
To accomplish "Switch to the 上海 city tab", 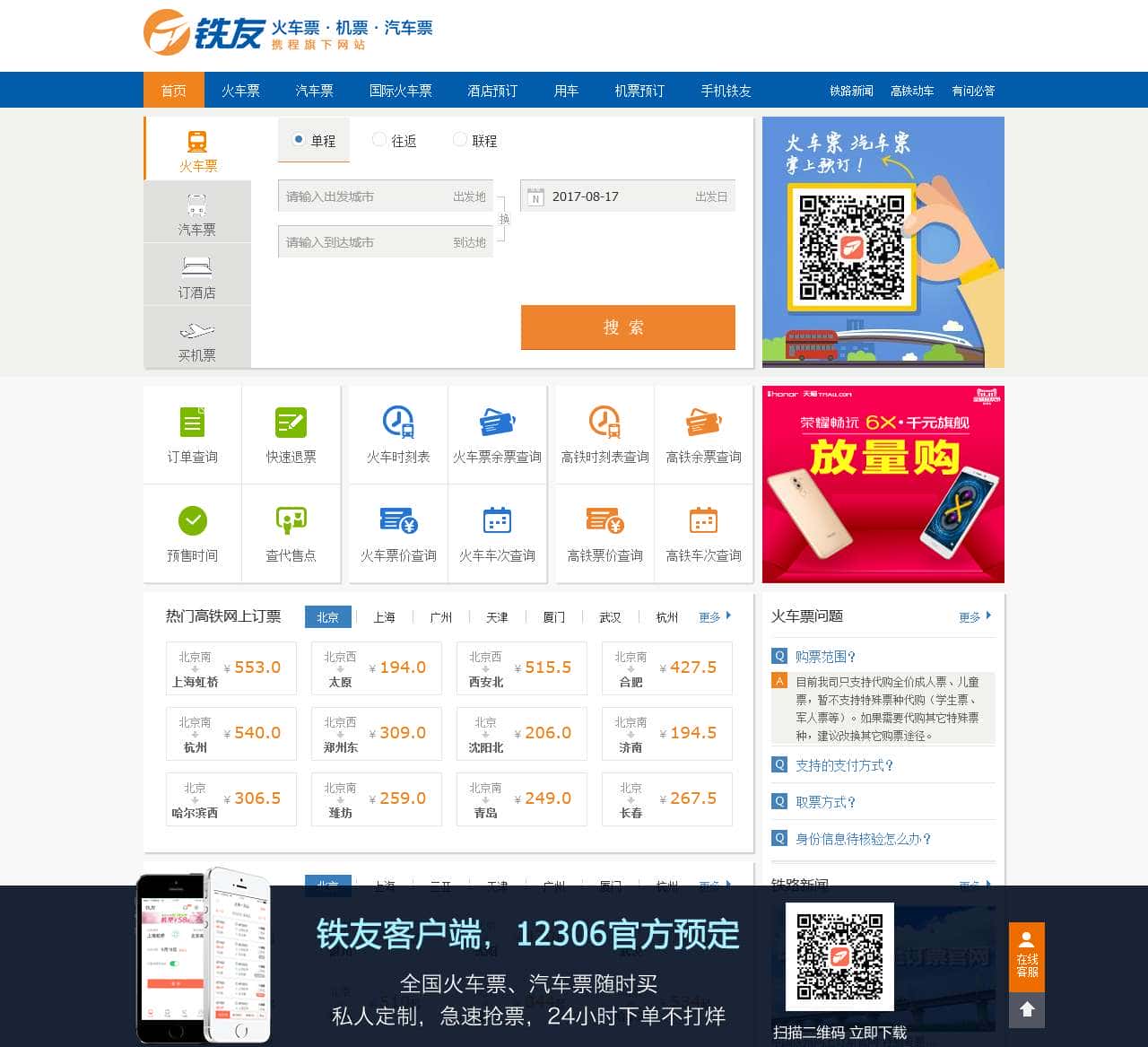I will [384, 616].
